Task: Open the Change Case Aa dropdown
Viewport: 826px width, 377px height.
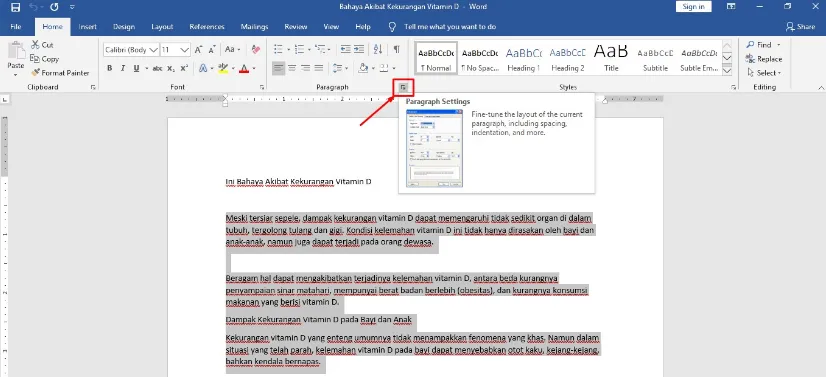Action: point(232,49)
